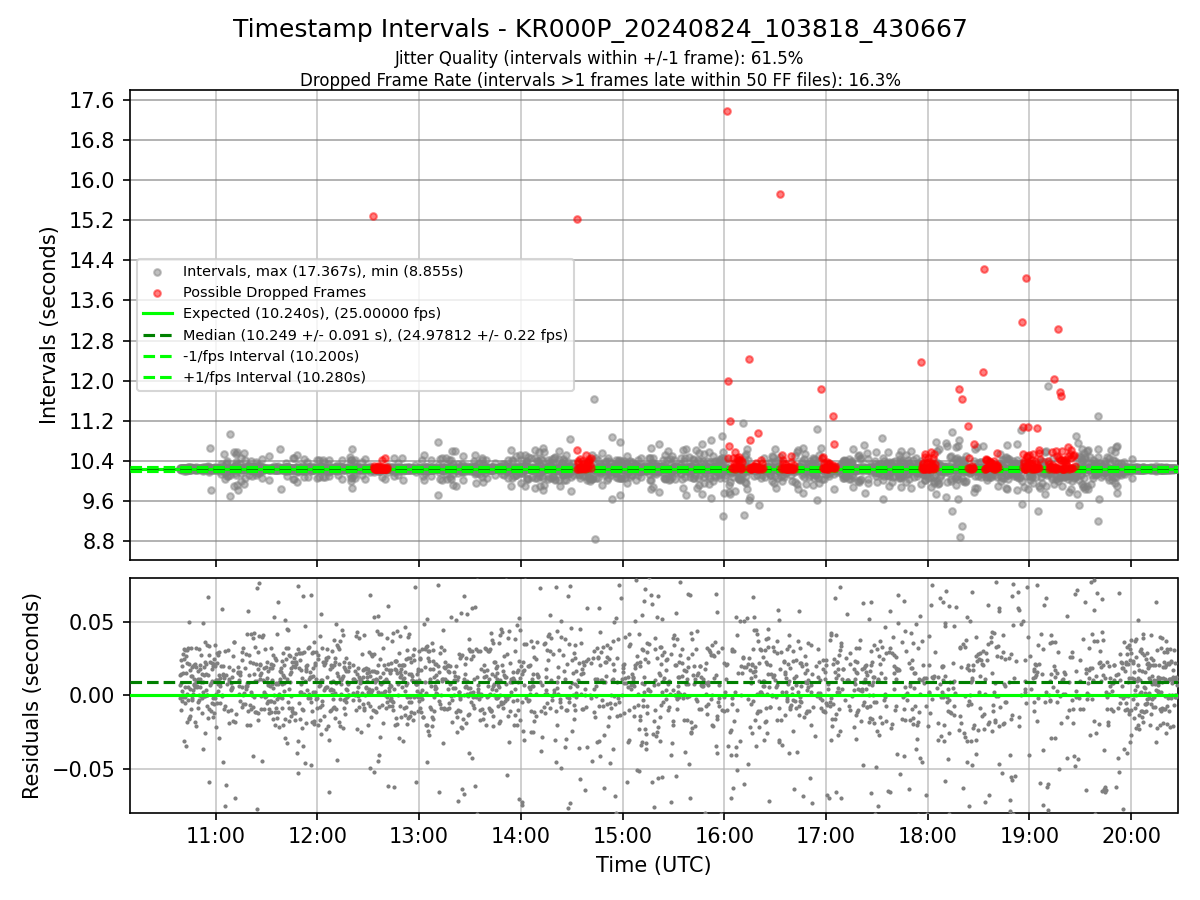Click the 12.8 y-axis tick label
The width and height of the screenshot is (1200, 900).
click(x=94, y=341)
